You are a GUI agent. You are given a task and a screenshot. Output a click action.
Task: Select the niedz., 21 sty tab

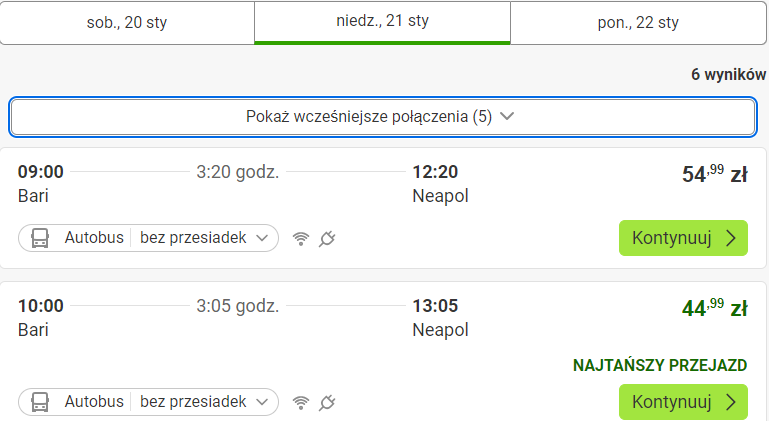tap(383, 22)
